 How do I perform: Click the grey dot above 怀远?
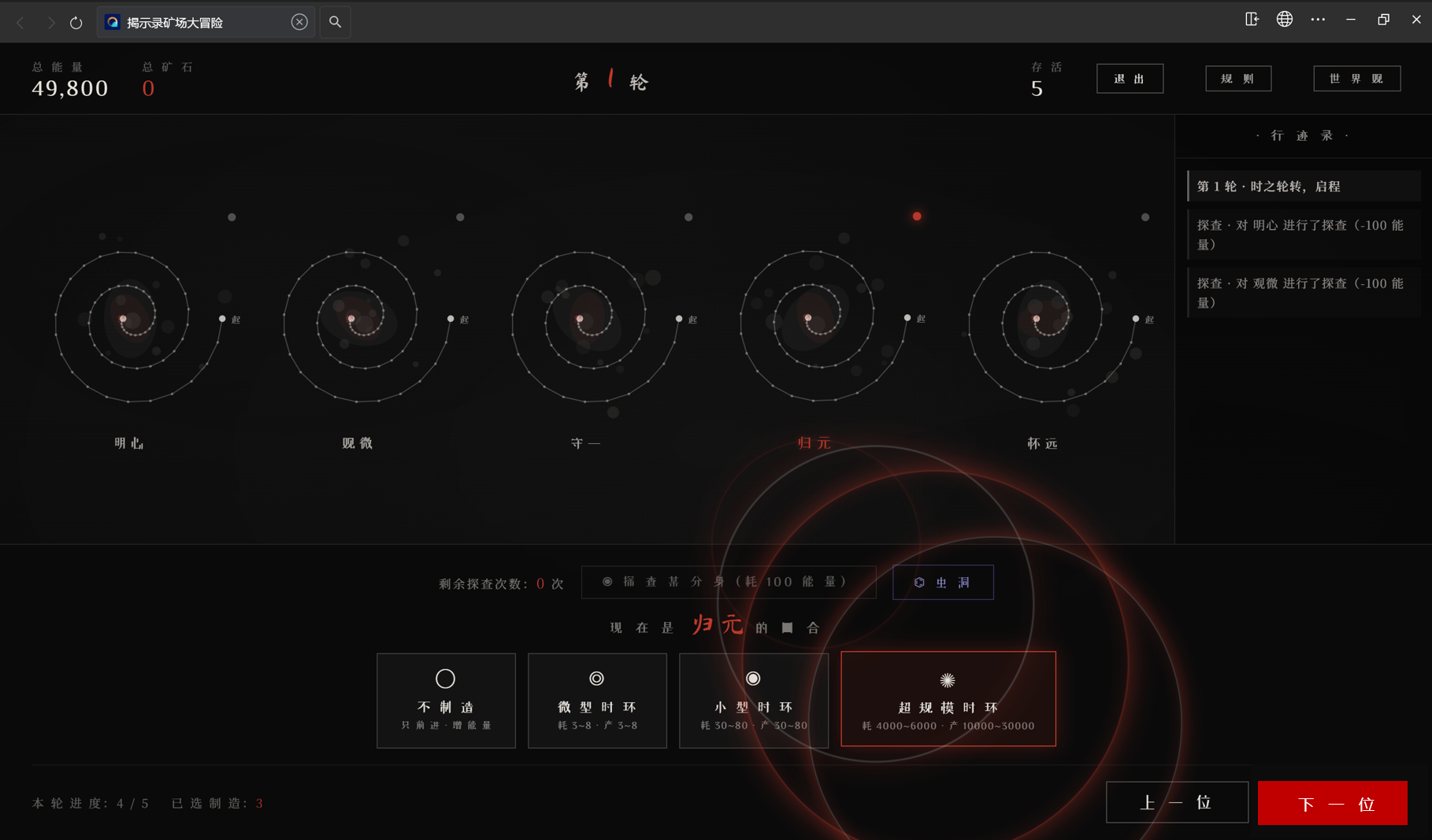pos(1145,217)
